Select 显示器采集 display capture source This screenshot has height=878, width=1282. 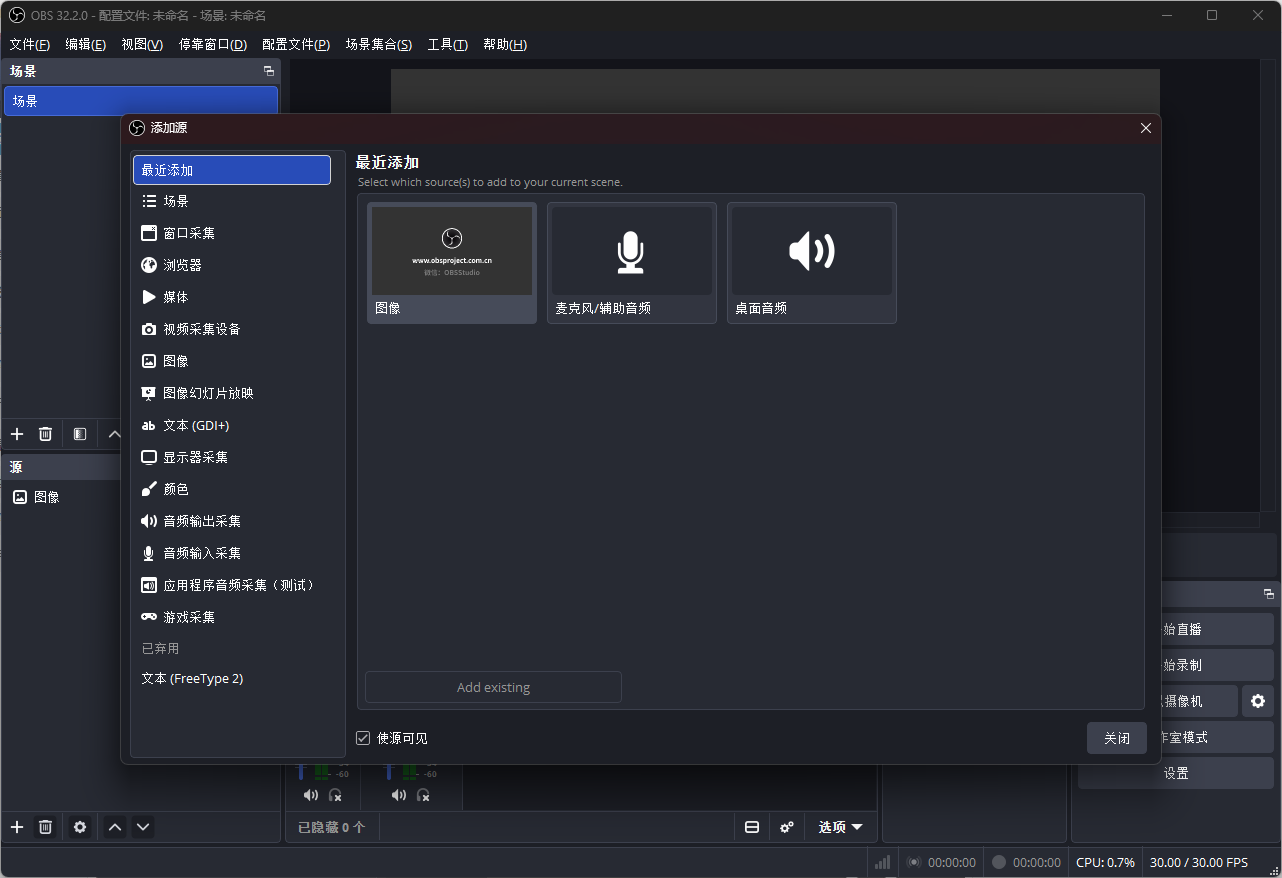[232, 457]
